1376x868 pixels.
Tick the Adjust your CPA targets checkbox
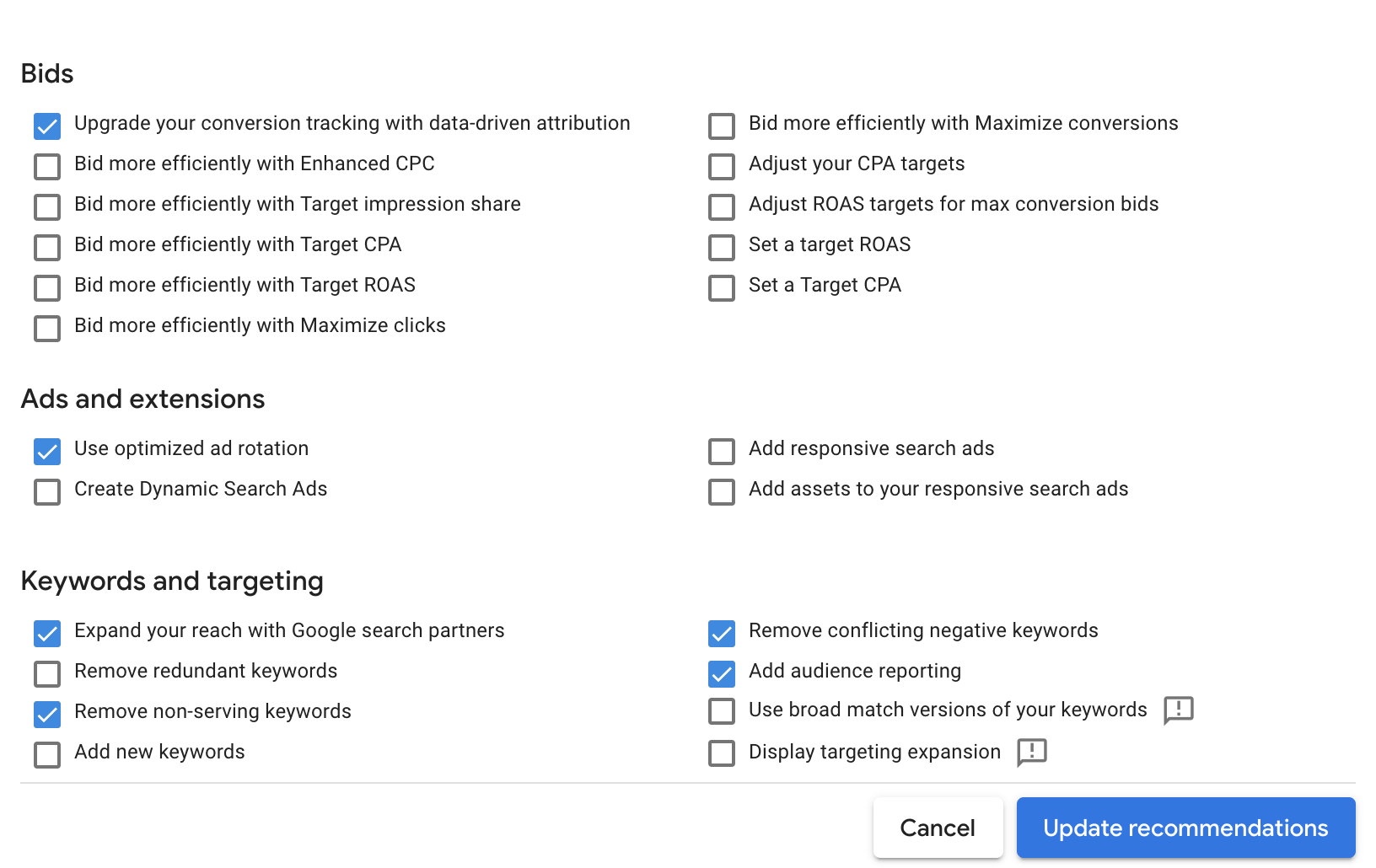[722, 167]
